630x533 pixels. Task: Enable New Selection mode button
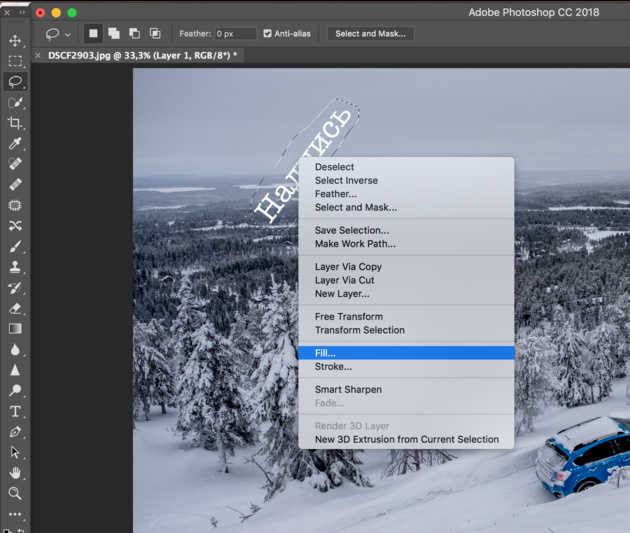[93, 33]
